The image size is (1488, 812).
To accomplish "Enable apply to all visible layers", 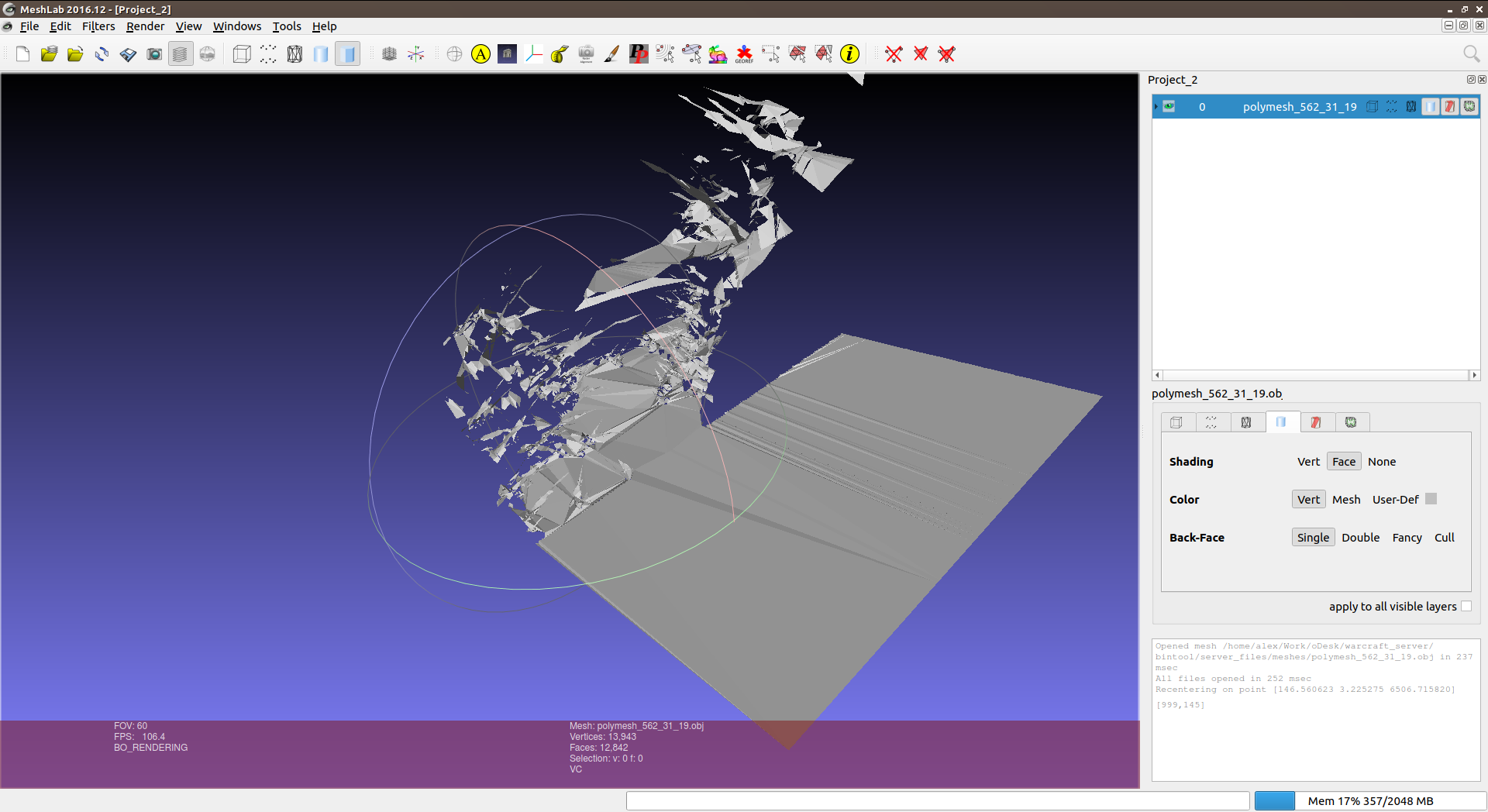I will (x=1466, y=606).
